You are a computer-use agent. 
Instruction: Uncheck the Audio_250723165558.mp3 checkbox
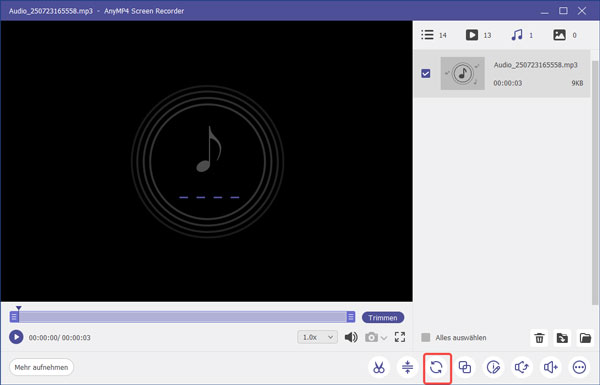(426, 73)
